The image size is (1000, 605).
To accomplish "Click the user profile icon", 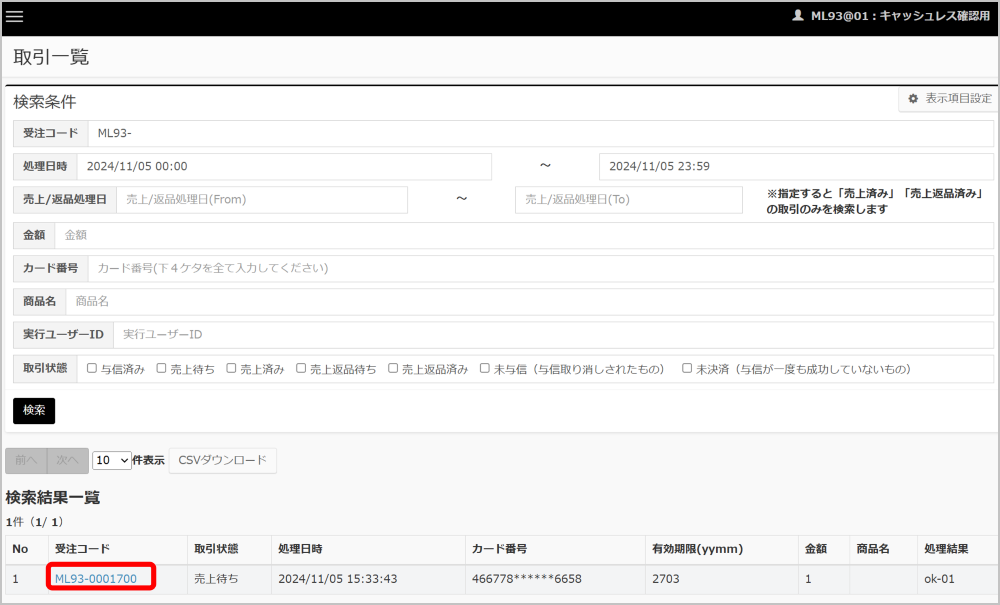I will click(x=797, y=16).
